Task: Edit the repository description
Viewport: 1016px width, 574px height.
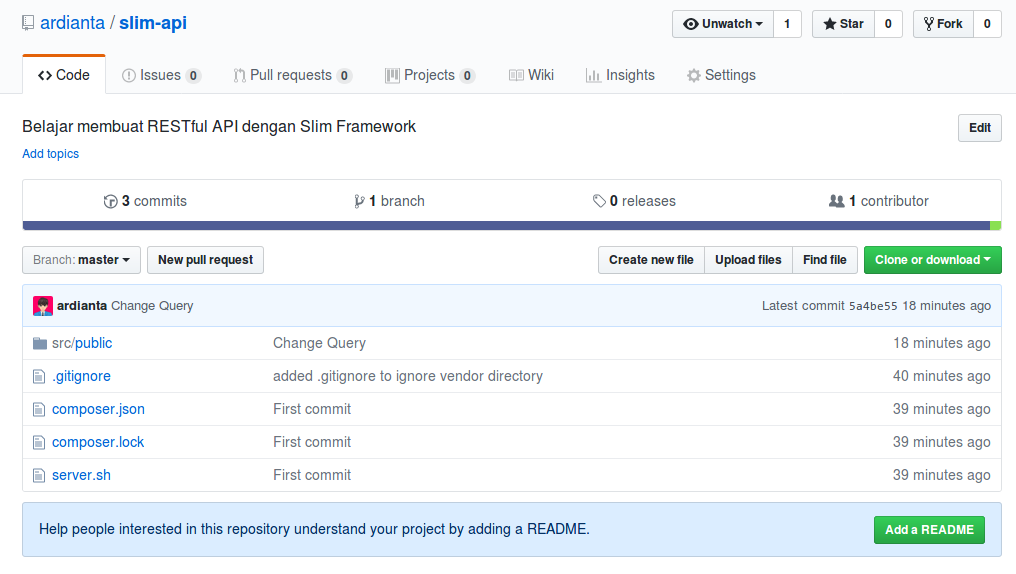Action: (x=980, y=128)
